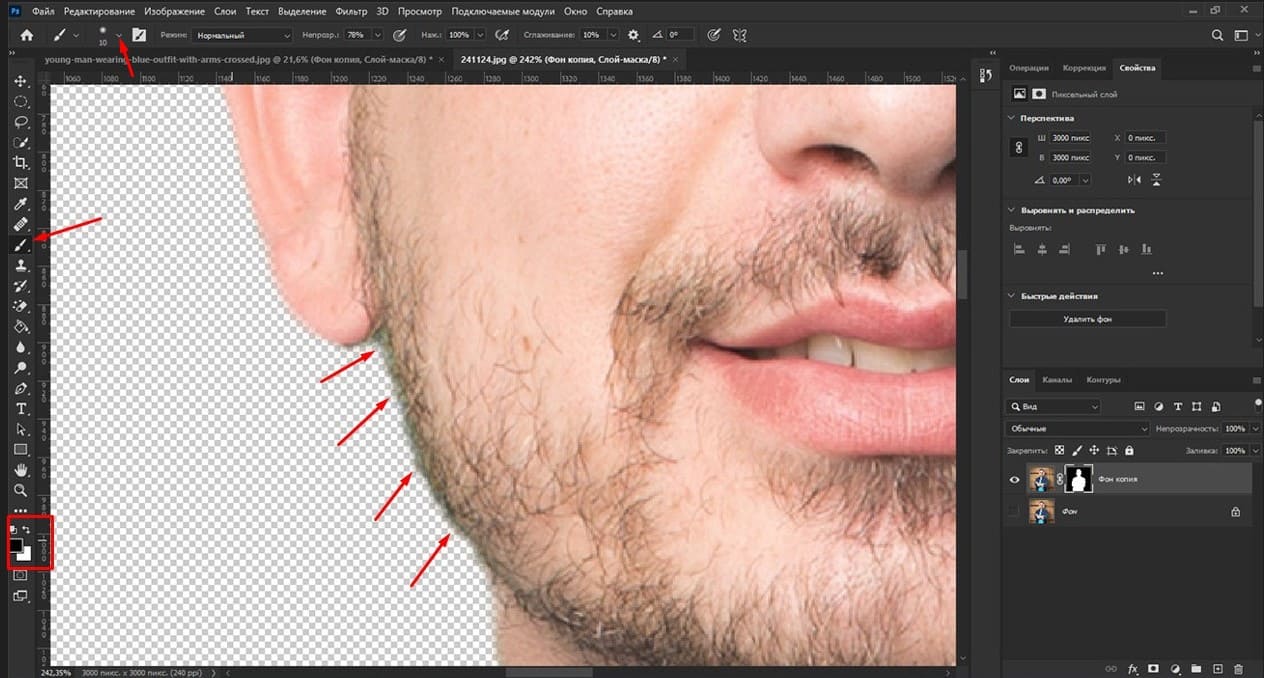Viewport: 1264px width, 678px height.
Task: Select the Zoom tool
Action: click(20, 491)
